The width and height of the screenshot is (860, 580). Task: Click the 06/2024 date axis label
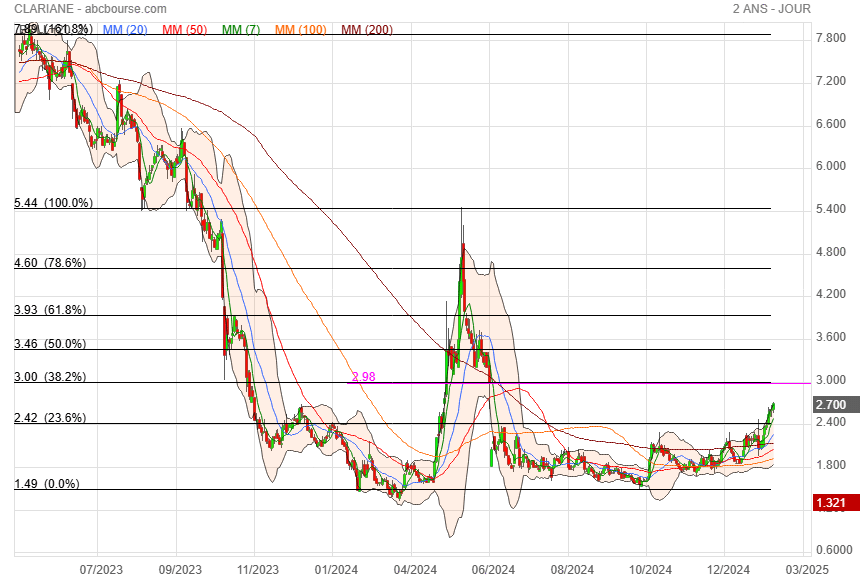[493, 570]
